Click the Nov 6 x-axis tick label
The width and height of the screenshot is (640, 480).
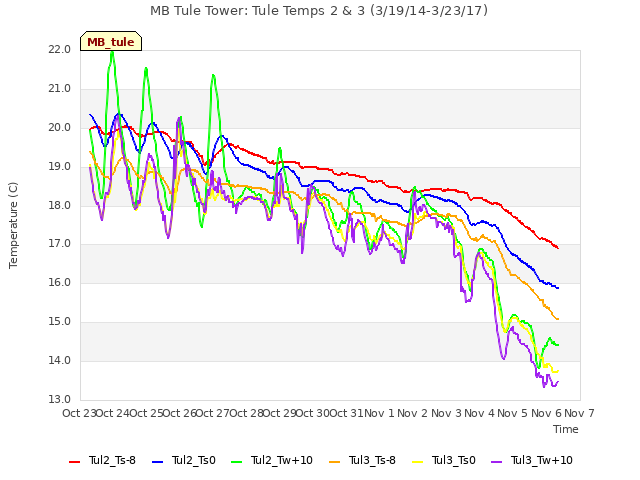[x=546, y=413]
